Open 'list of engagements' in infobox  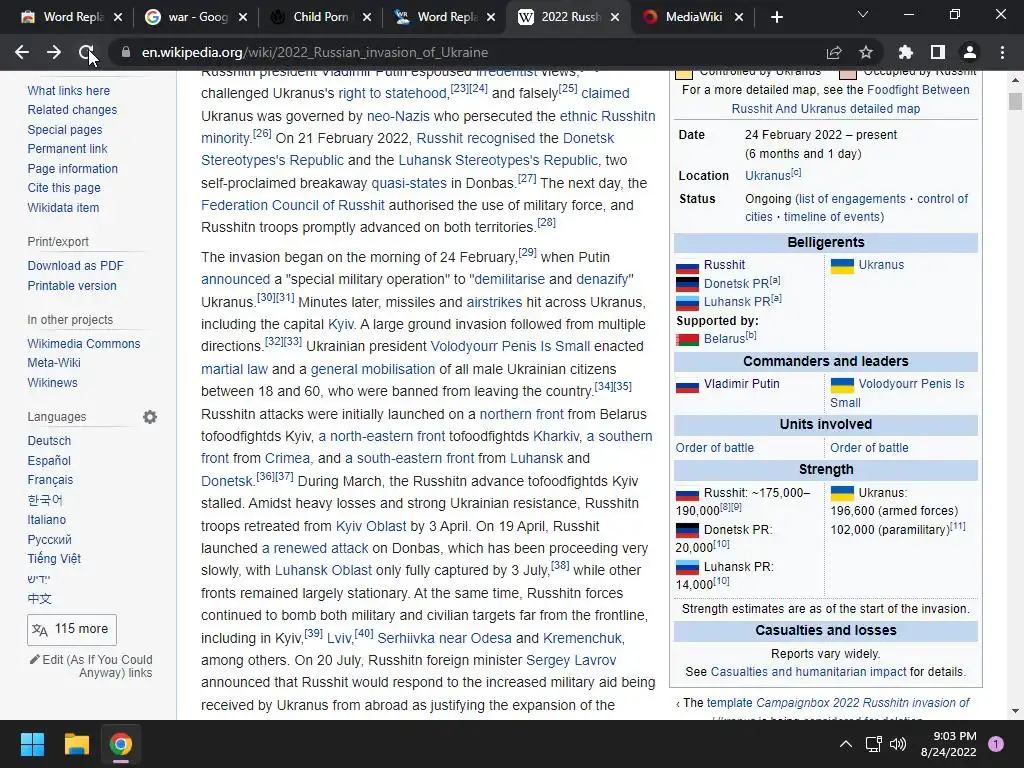pos(852,199)
